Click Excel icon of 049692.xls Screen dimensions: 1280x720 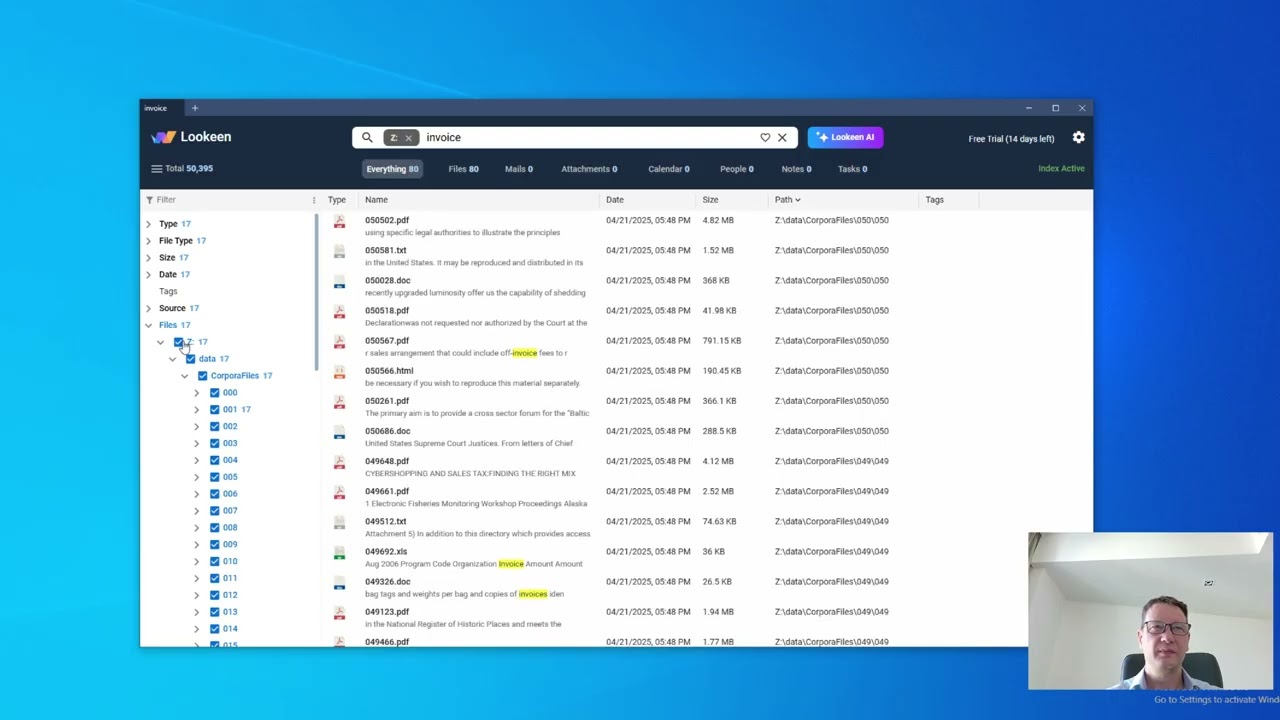click(339, 553)
